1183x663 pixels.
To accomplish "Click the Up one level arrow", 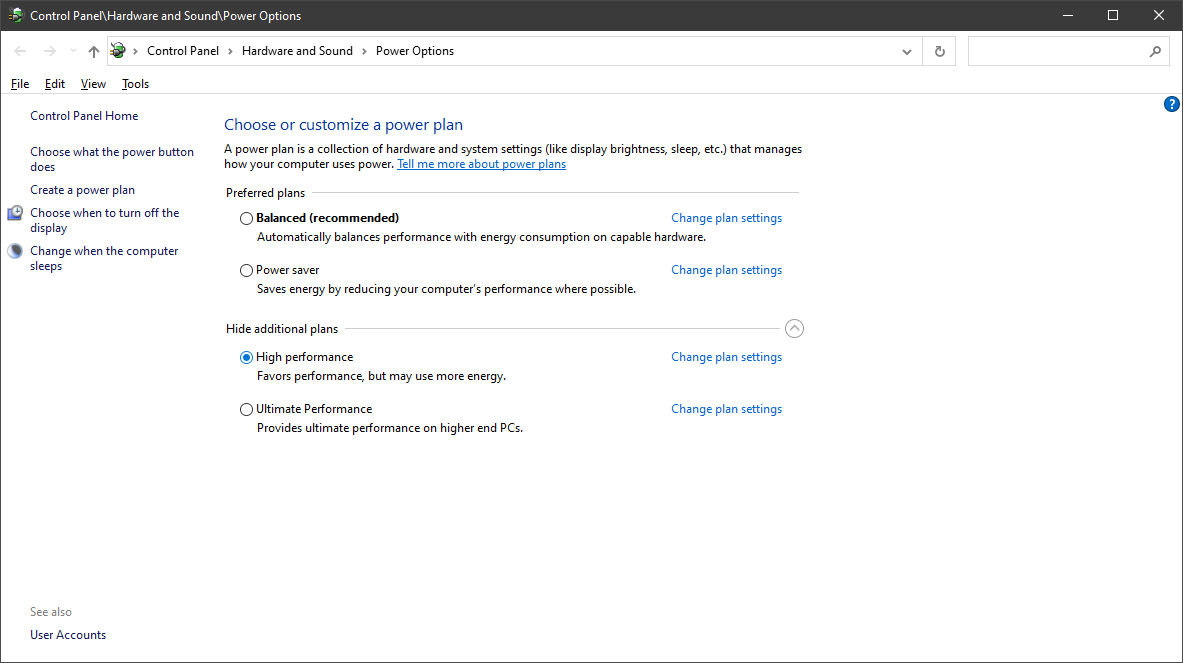I will click(x=93, y=50).
